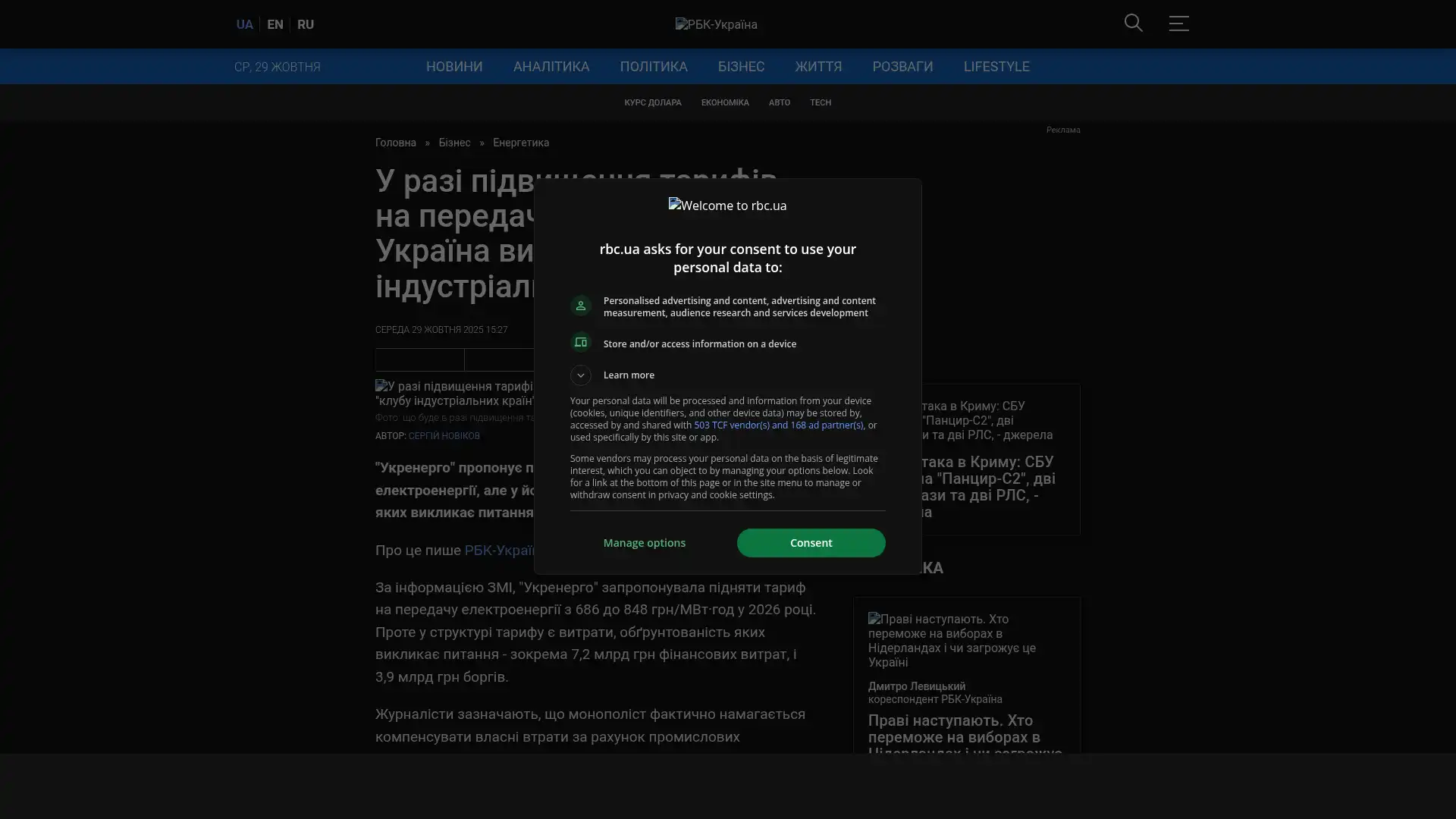Switch site language to RU
The width and height of the screenshot is (1456, 819).
[306, 25]
